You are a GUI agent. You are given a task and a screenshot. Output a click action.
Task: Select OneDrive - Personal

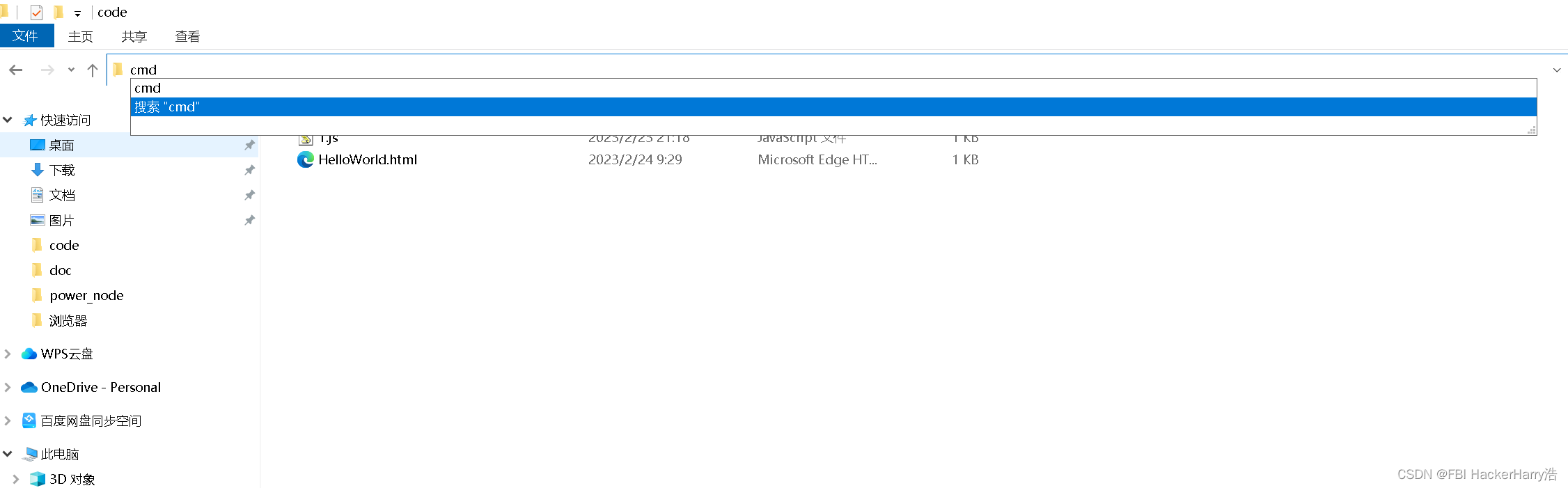coord(101,387)
